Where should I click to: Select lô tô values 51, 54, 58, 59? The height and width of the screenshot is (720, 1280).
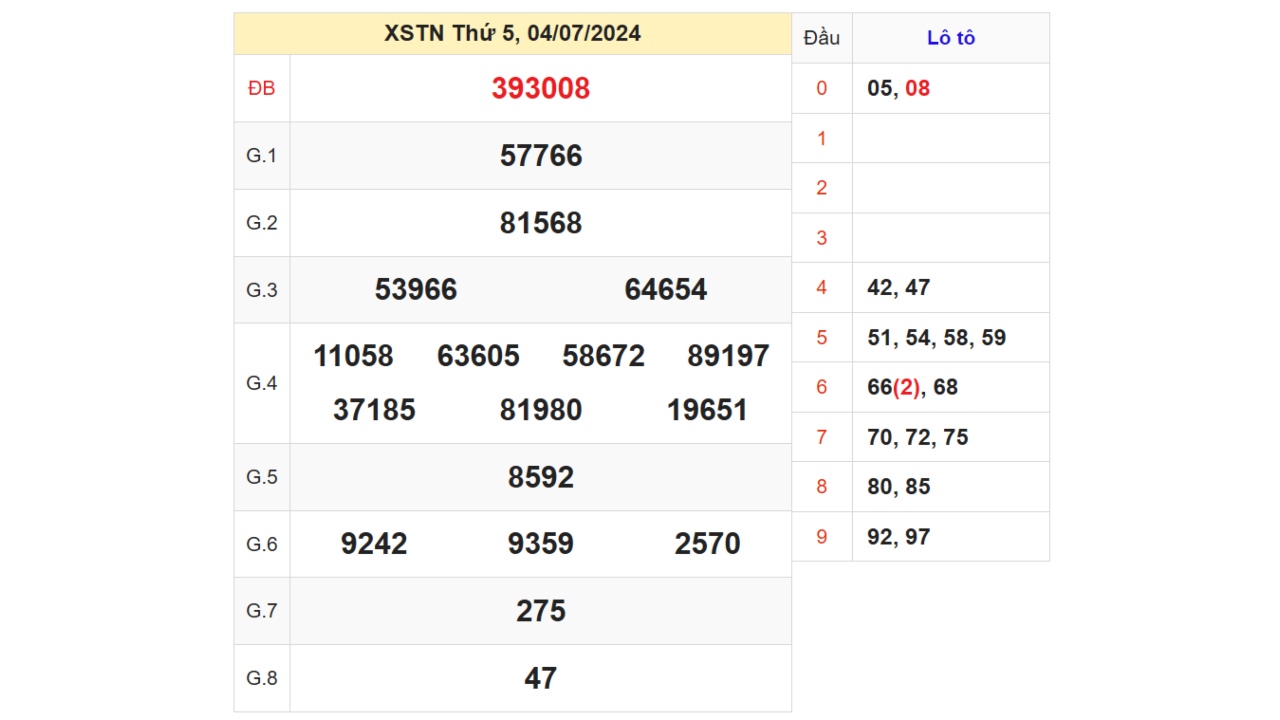(x=937, y=338)
